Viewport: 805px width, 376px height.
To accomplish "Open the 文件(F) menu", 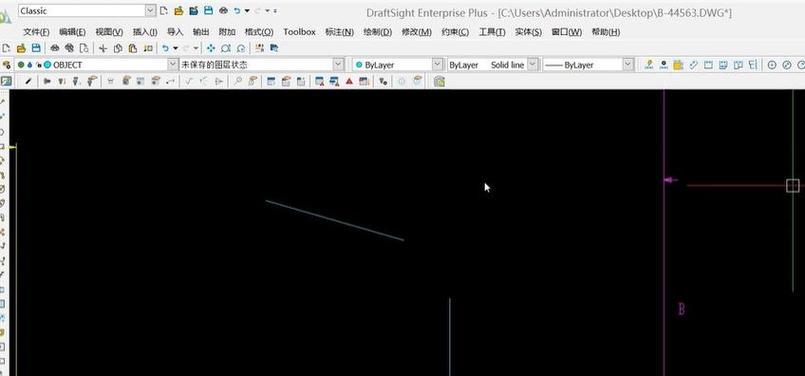I will click(36, 32).
